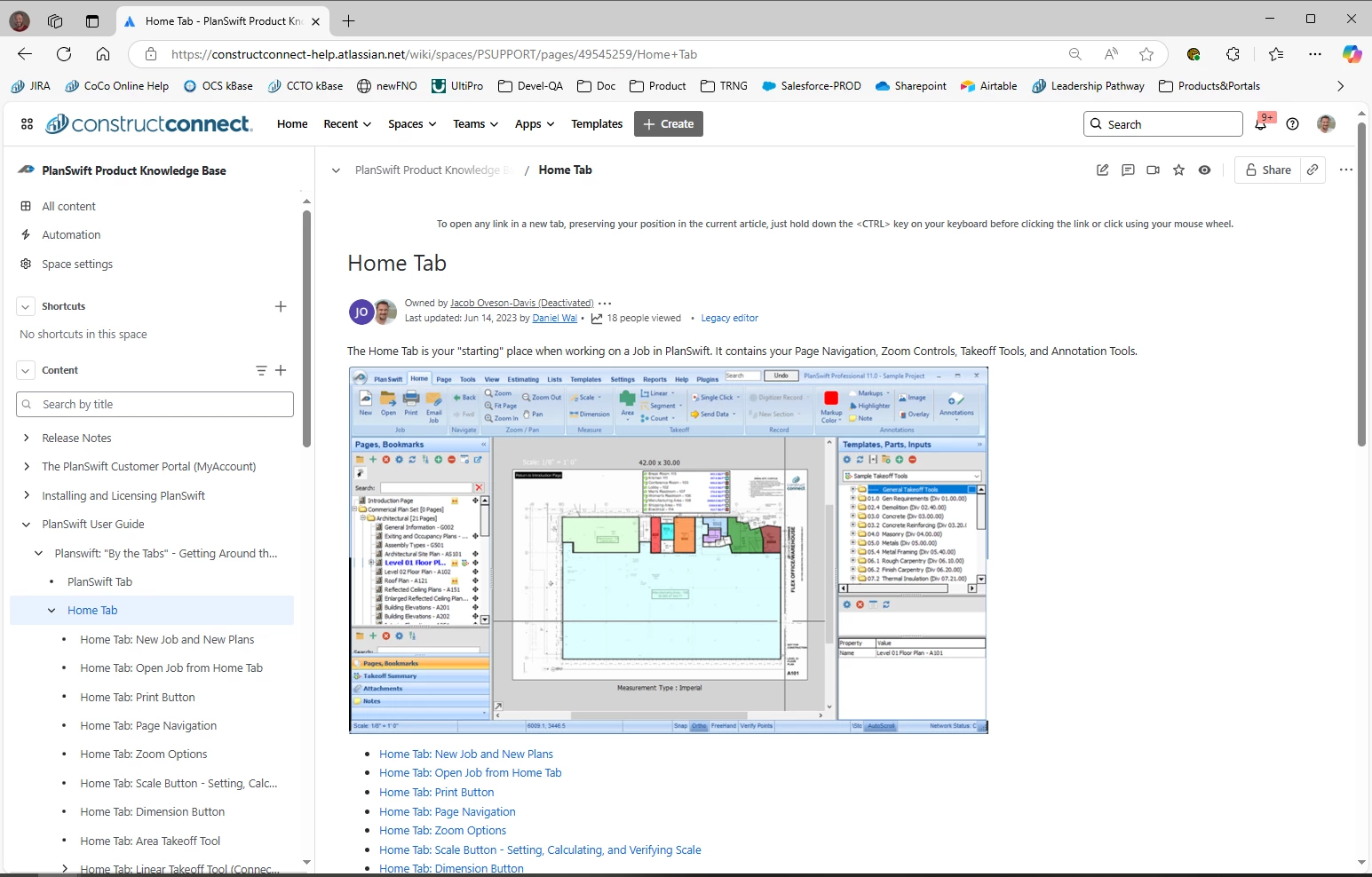This screenshot has width=1372, height=877.
Task: Add page to favorites star icon
Action: 1146,54
